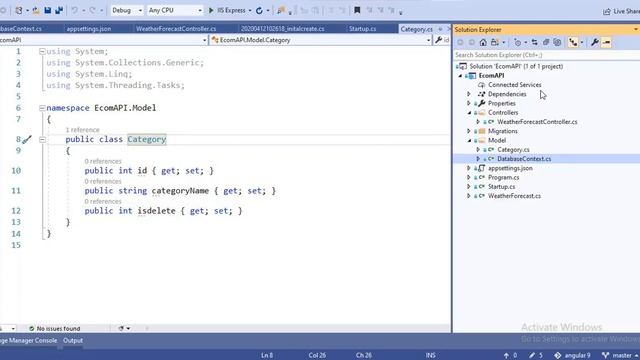Toggle the nested view icon in Solution Explorer

573,42
